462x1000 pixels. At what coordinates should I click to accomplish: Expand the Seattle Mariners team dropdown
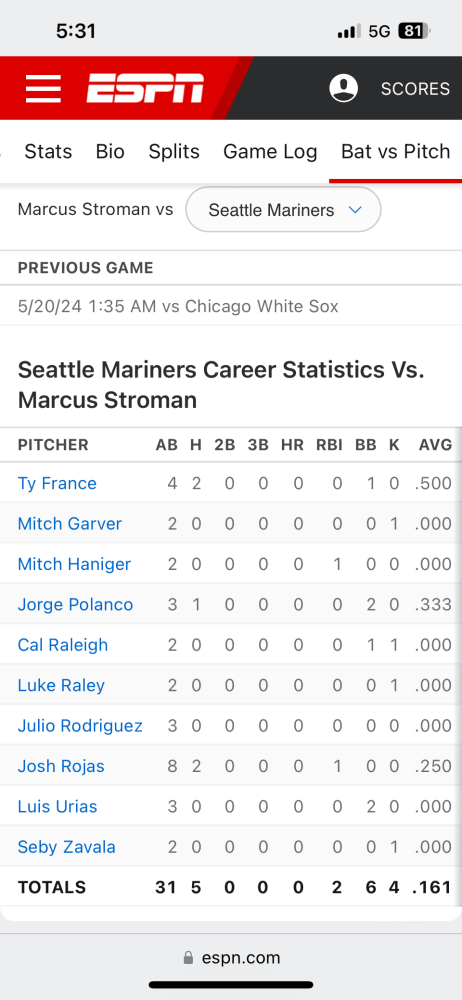[x=283, y=210]
